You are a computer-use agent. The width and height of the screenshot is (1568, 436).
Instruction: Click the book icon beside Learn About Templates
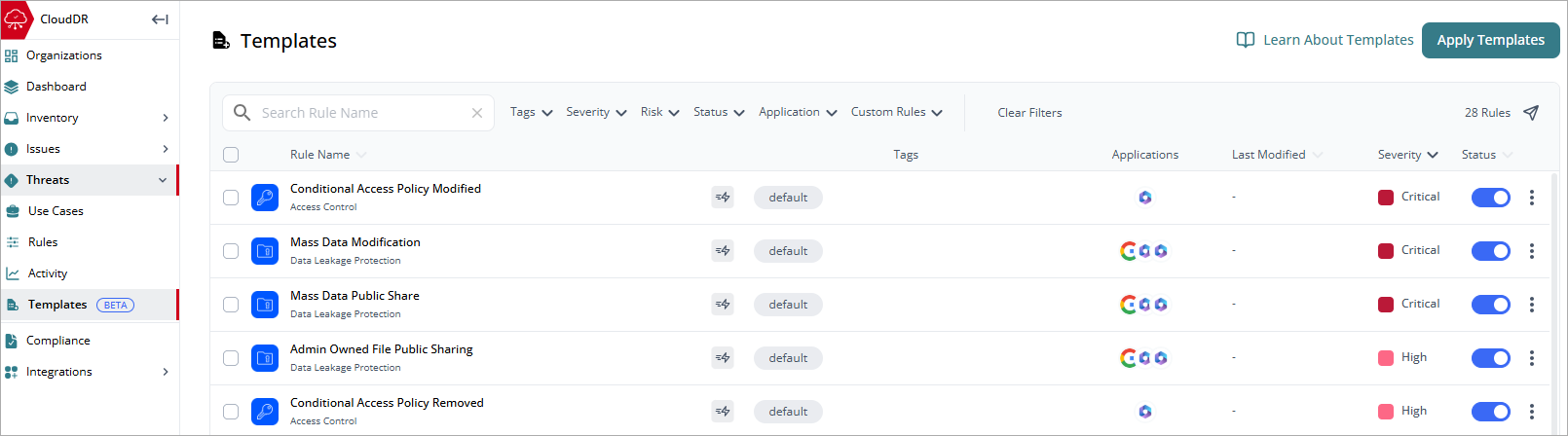click(x=1245, y=40)
